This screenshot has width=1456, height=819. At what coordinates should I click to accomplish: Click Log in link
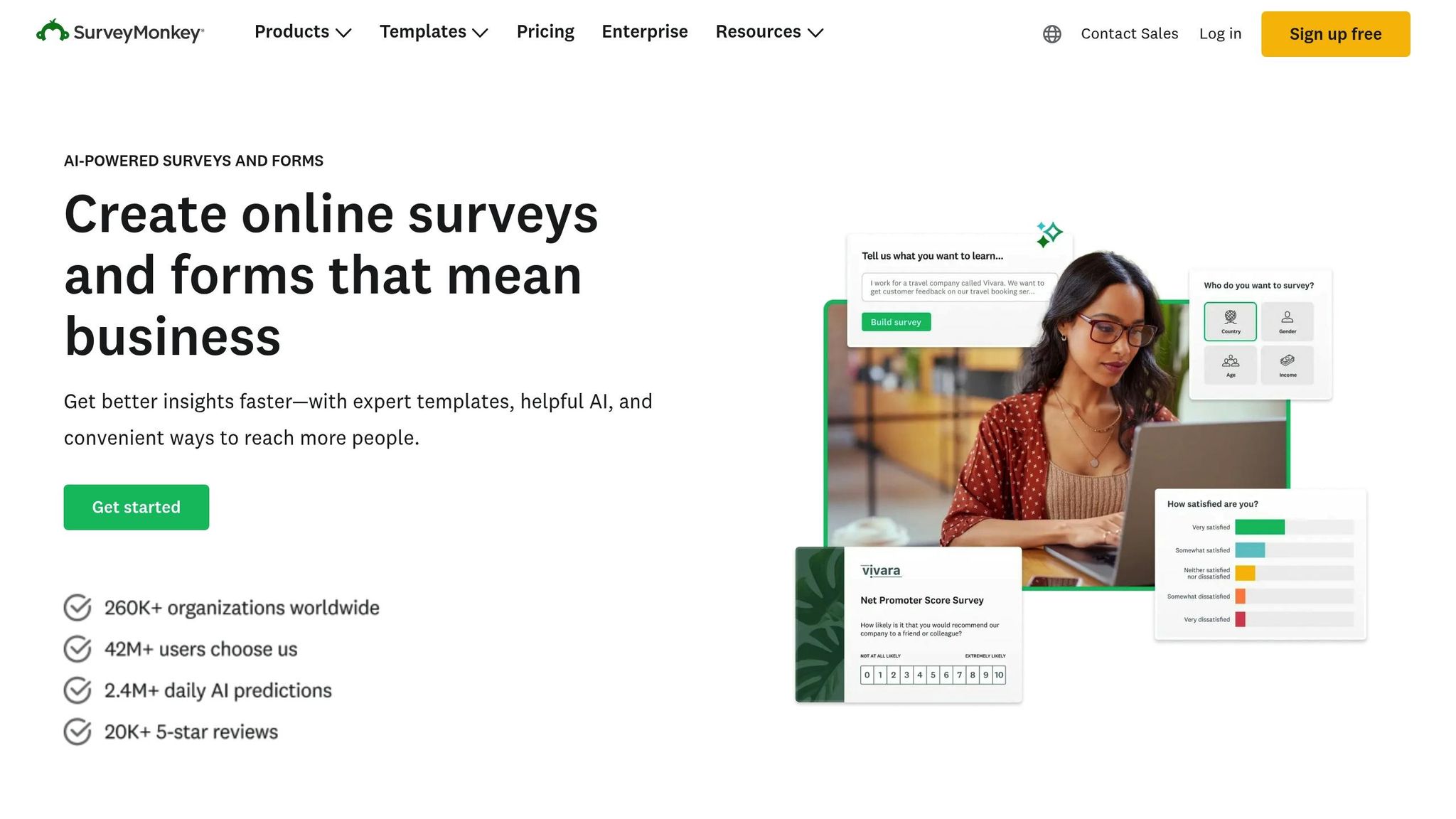[x=1220, y=34]
